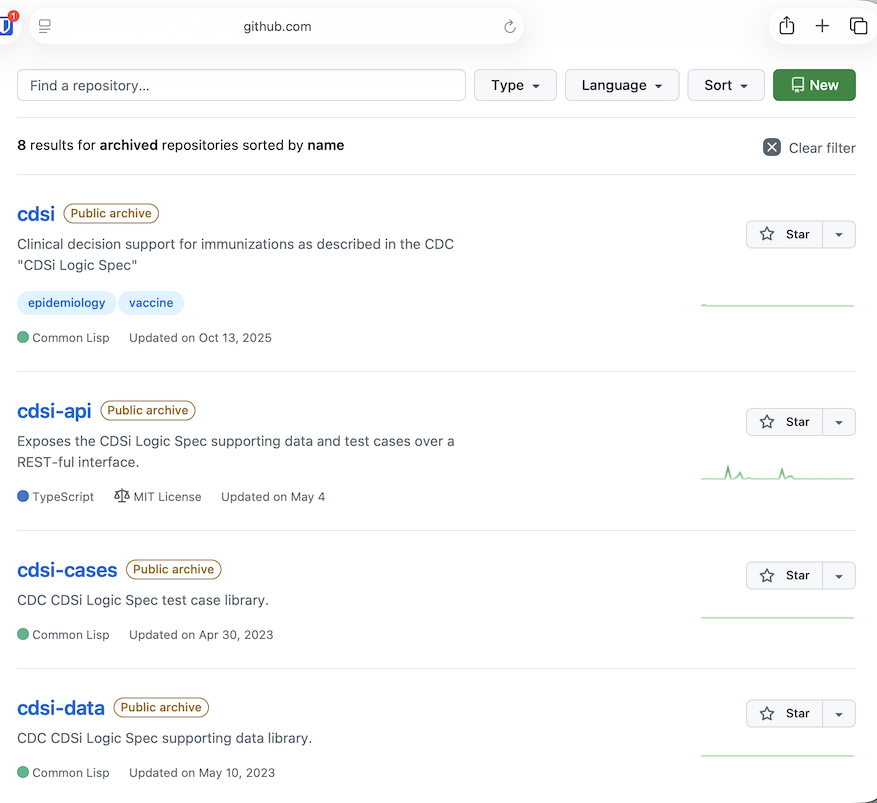Open the Safari share sheet icon
This screenshot has width=877, height=803.
pyautogui.click(x=786, y=26)
